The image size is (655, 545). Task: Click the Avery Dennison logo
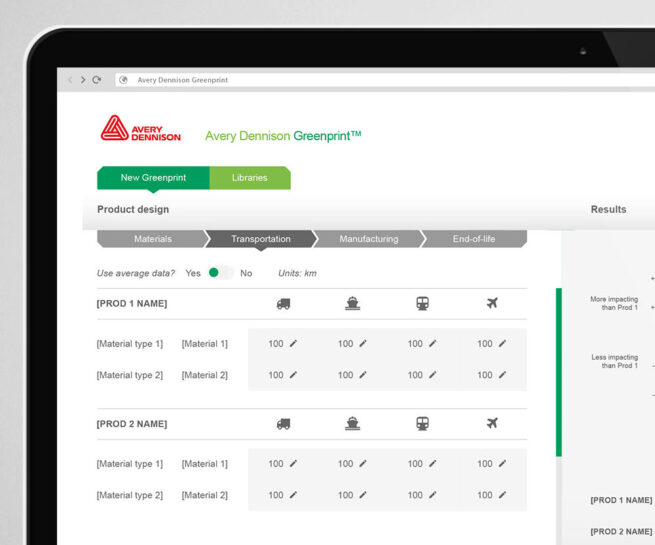[x=141, y=128]
